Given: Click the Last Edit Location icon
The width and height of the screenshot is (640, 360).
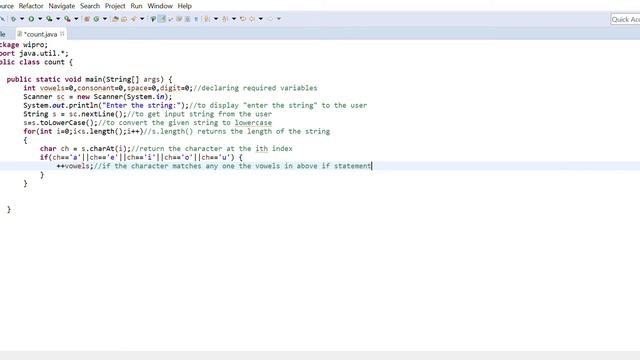Looking at the screenshot, I should [x=243, y=19].
